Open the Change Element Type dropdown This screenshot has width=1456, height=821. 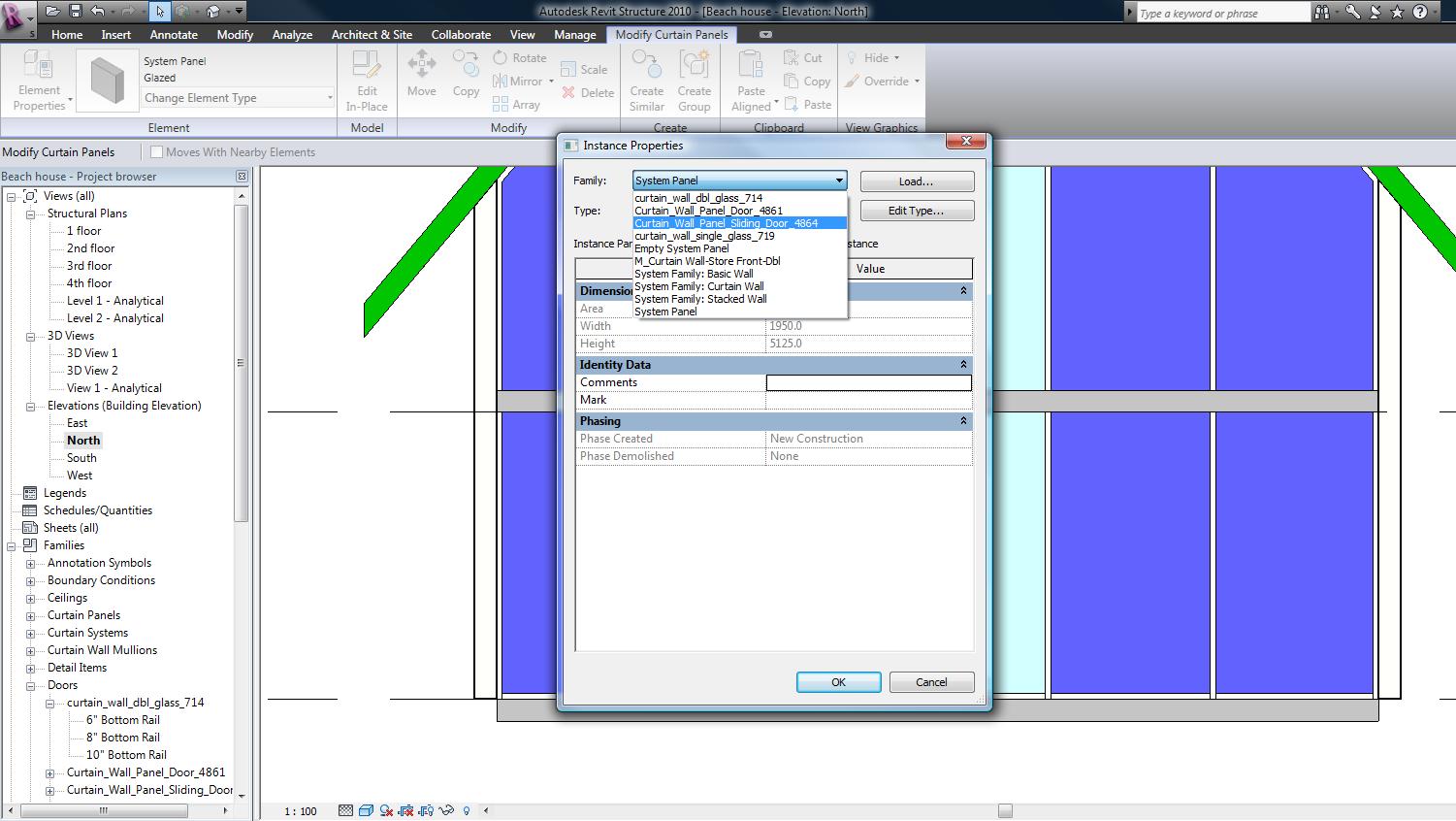click(x=237, y=98)
